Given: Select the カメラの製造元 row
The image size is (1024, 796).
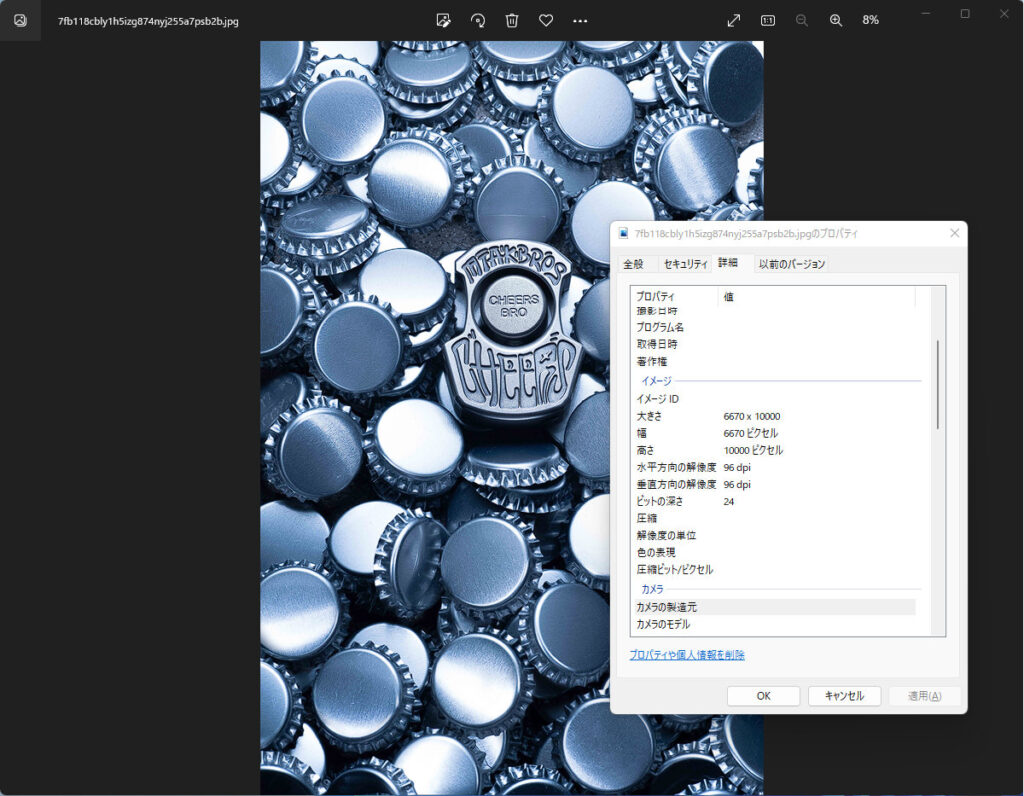Looking at the screenshot, I should point(775,607).
